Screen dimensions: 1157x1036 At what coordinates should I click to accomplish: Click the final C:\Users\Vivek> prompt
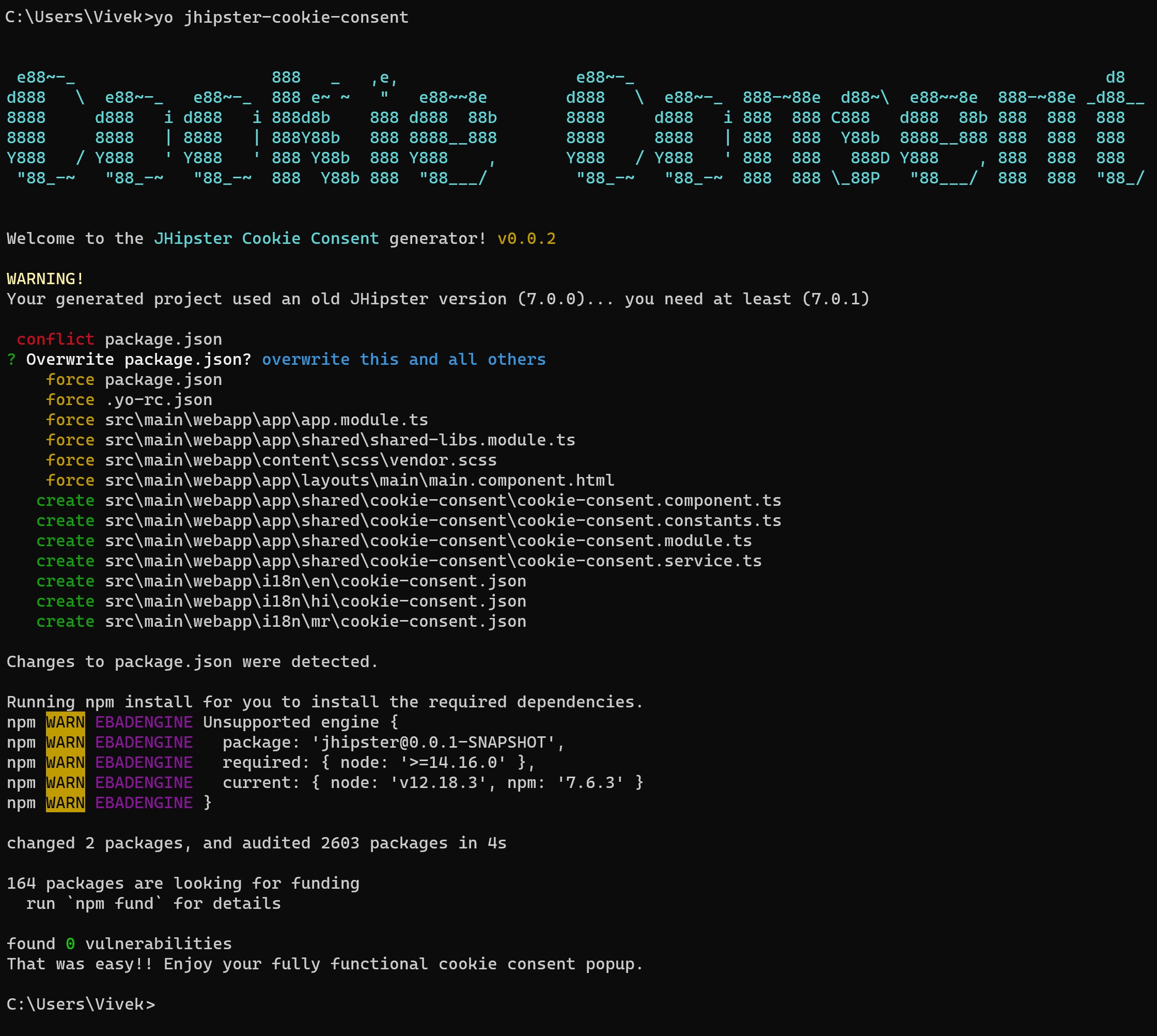coord(80,1004)
